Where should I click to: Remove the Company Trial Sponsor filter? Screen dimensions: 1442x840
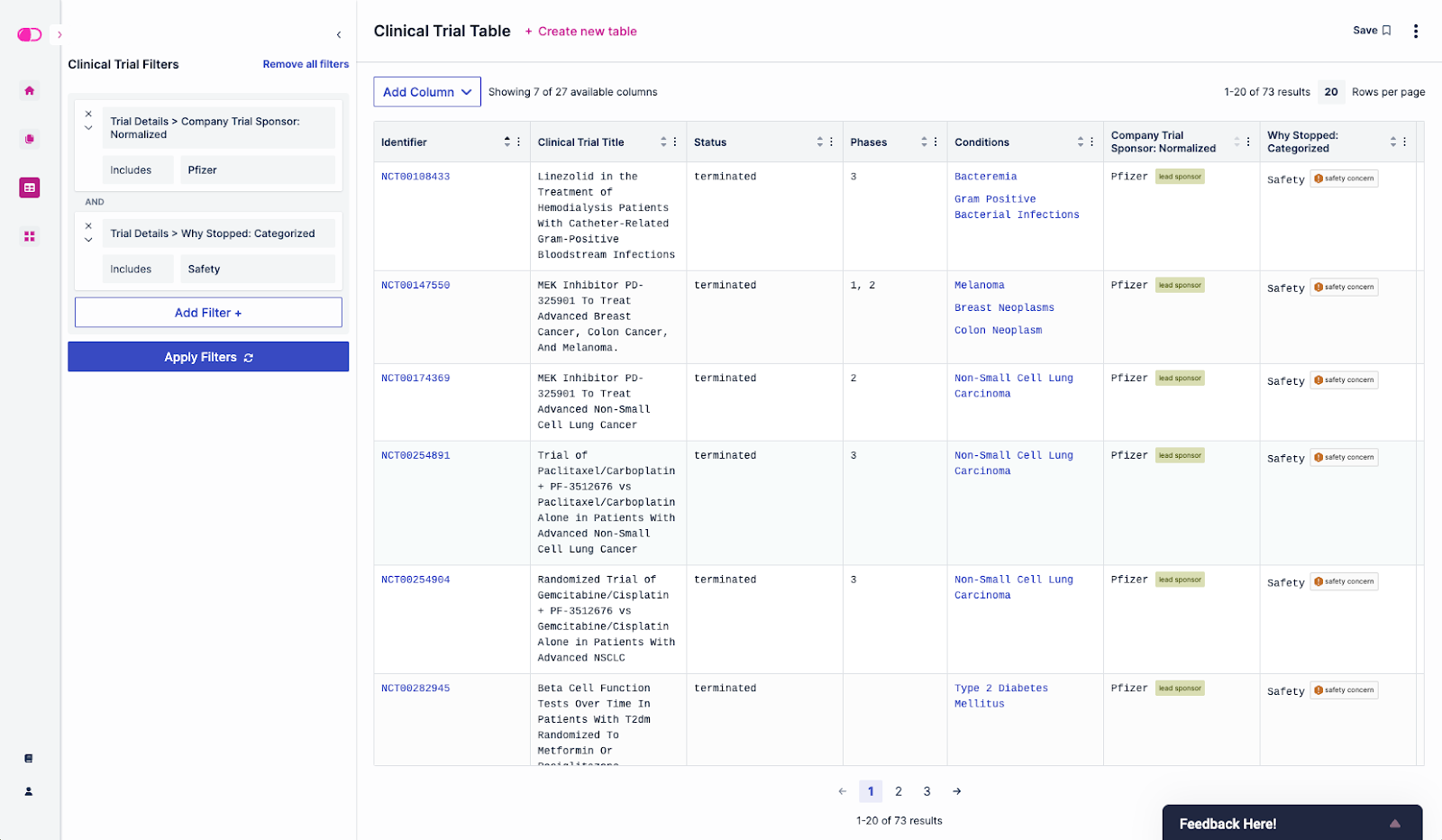pyautogui.click(x=88, y=114)
